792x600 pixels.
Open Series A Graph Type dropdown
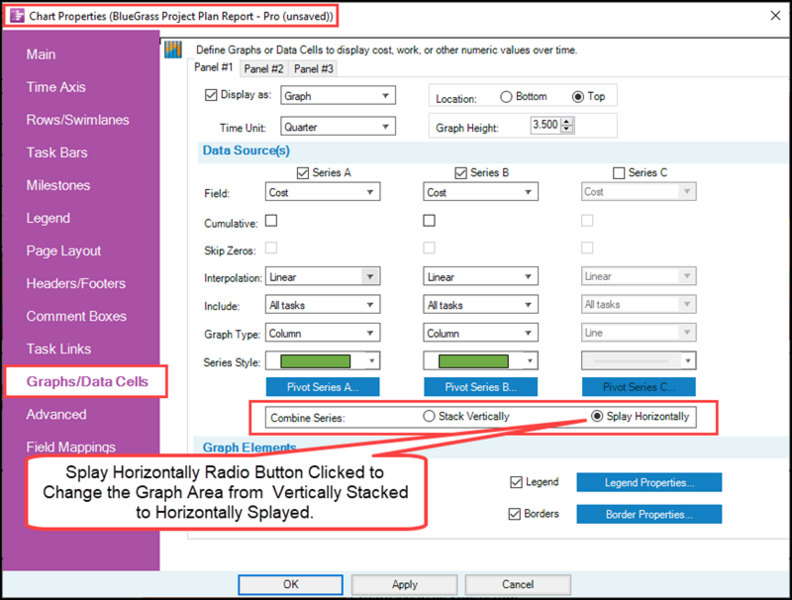coord(323,333)
